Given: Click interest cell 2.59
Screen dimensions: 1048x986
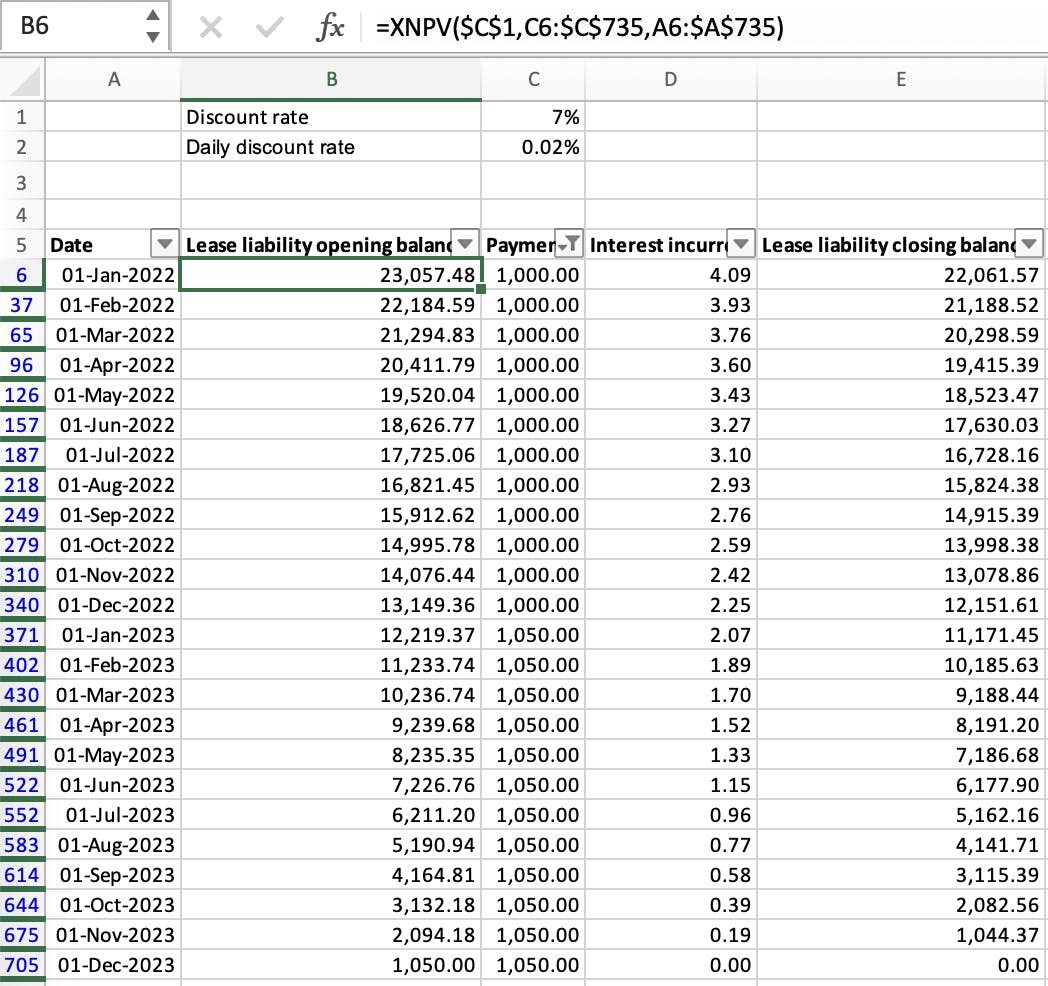Looking at the screenshot, I should [671, 545].
